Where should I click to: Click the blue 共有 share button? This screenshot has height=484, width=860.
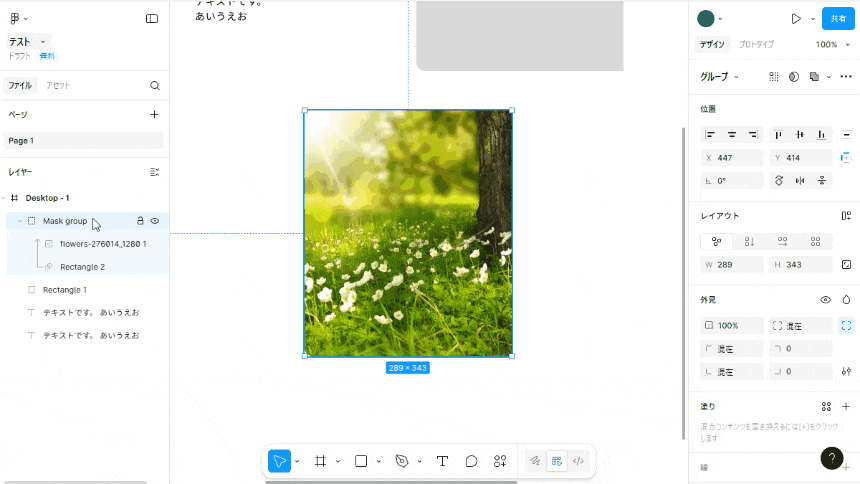[x=838, y=18]
